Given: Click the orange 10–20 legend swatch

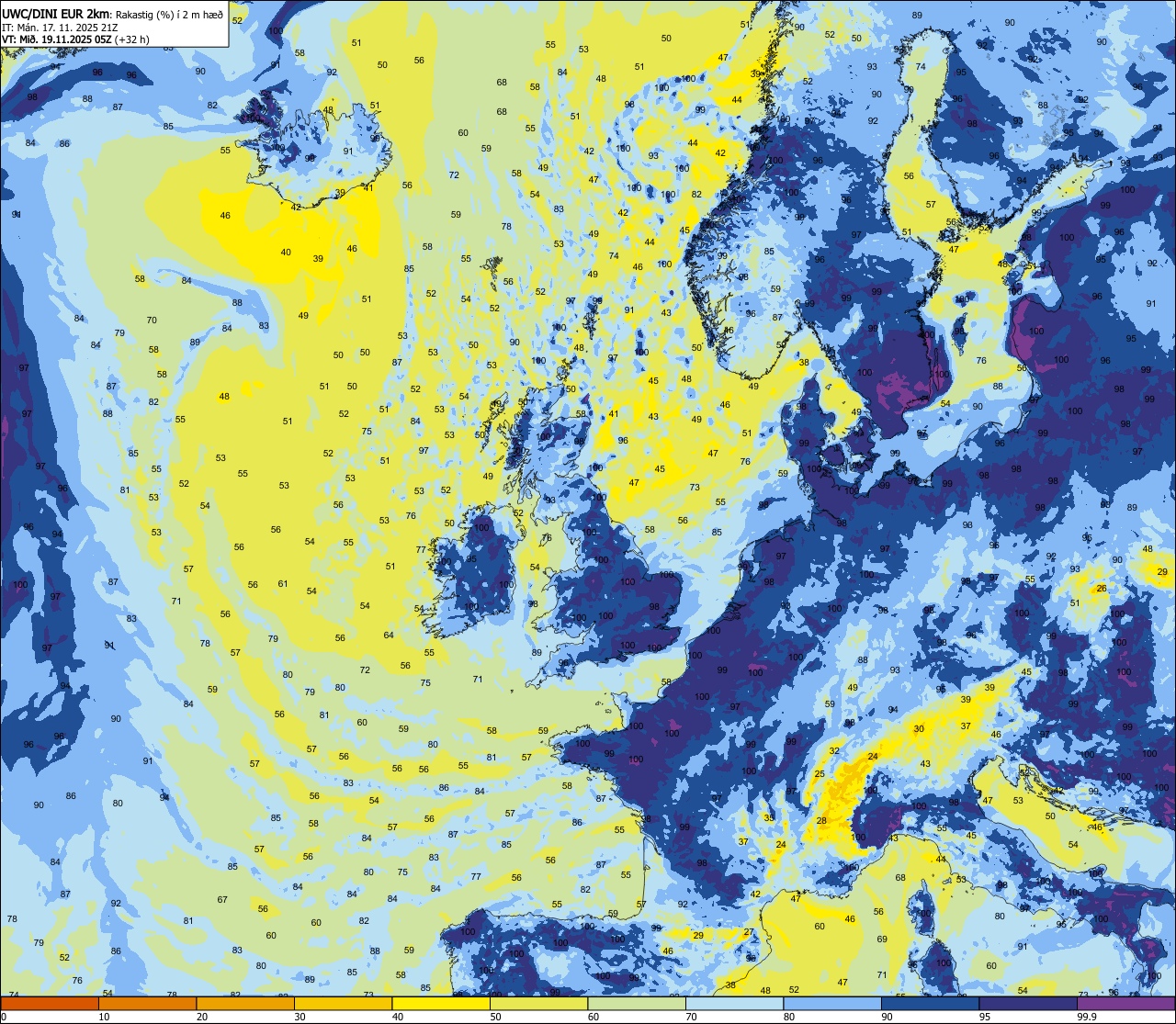Looking at the screenshot, I should pos(147,1004).
